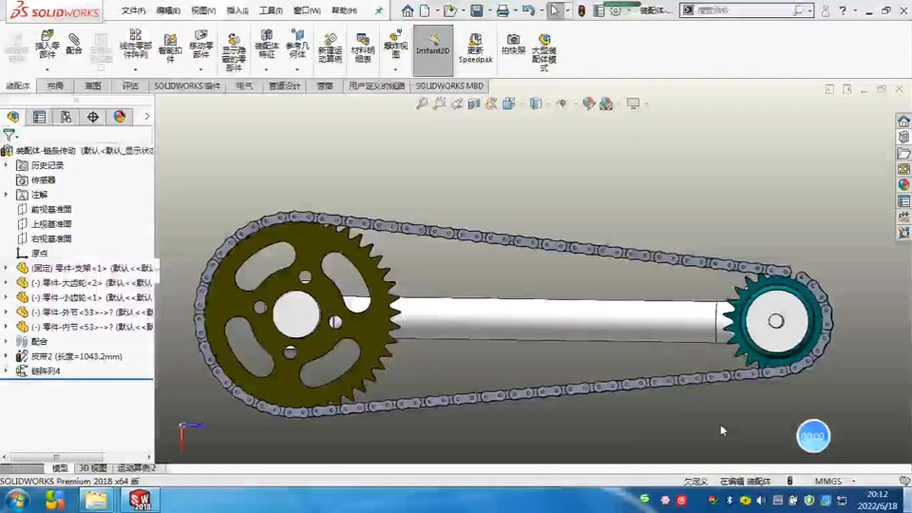Image resolution: width=912 pixels, height=513 pixels.
Task: Open the 工具(T) Tools menu
Action: click(x=270, y=10)
